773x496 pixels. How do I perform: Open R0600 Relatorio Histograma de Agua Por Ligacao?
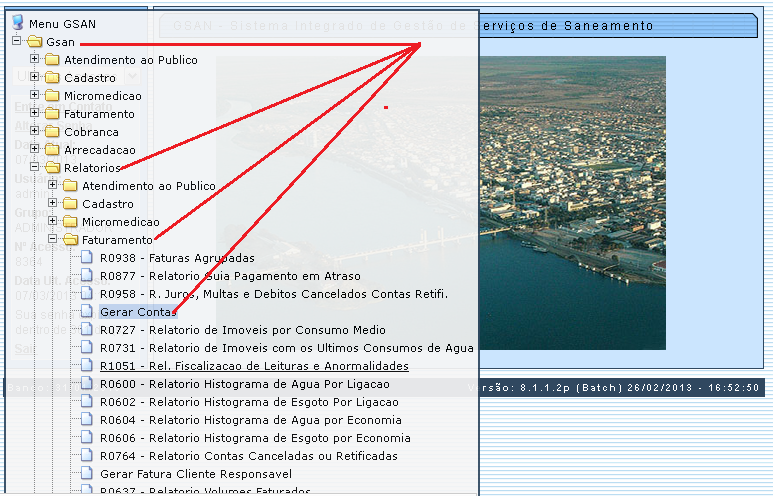point(243,384)
